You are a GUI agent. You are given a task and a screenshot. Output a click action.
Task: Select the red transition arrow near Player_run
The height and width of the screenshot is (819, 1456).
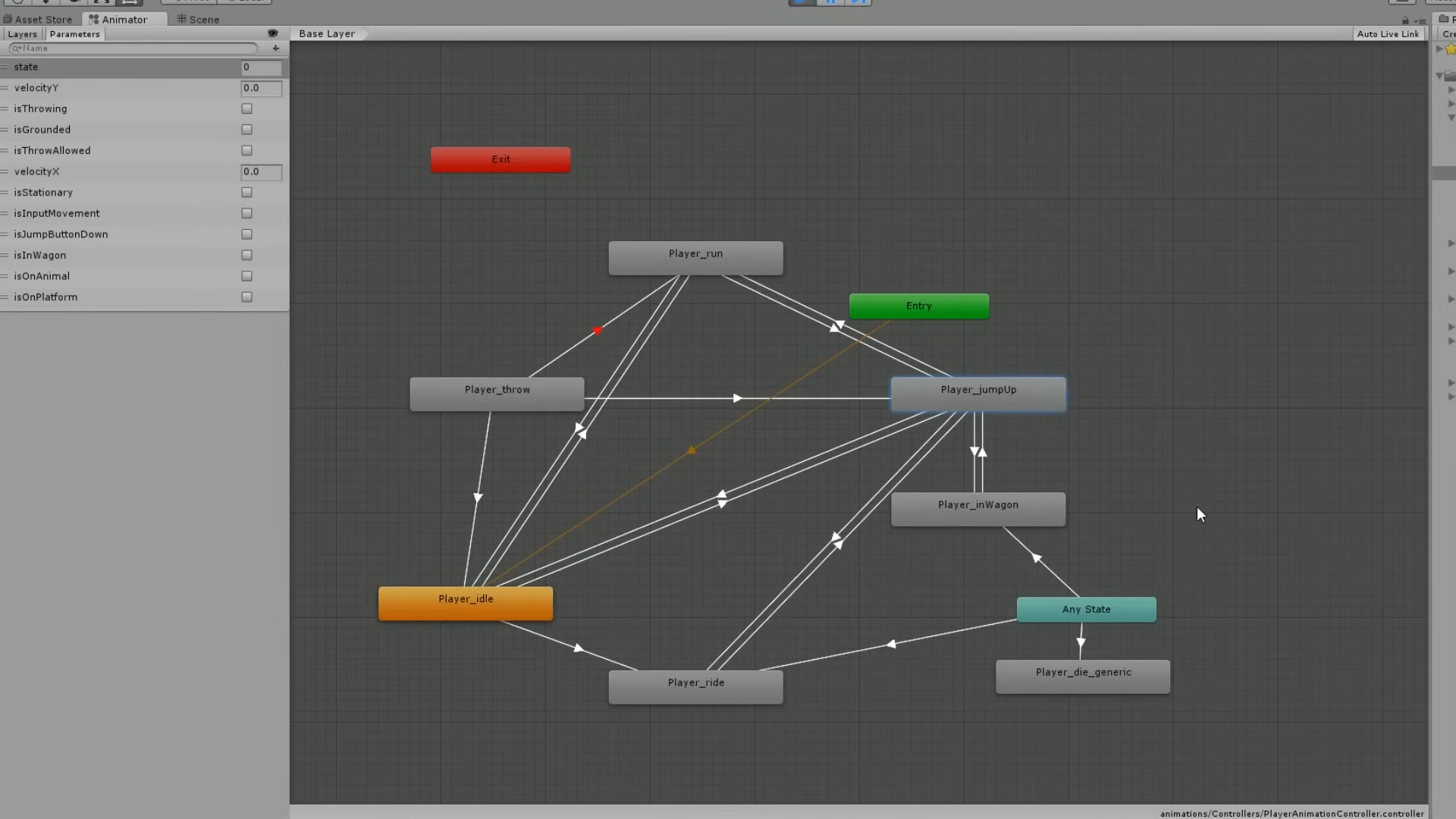click(x=598, y=331)
